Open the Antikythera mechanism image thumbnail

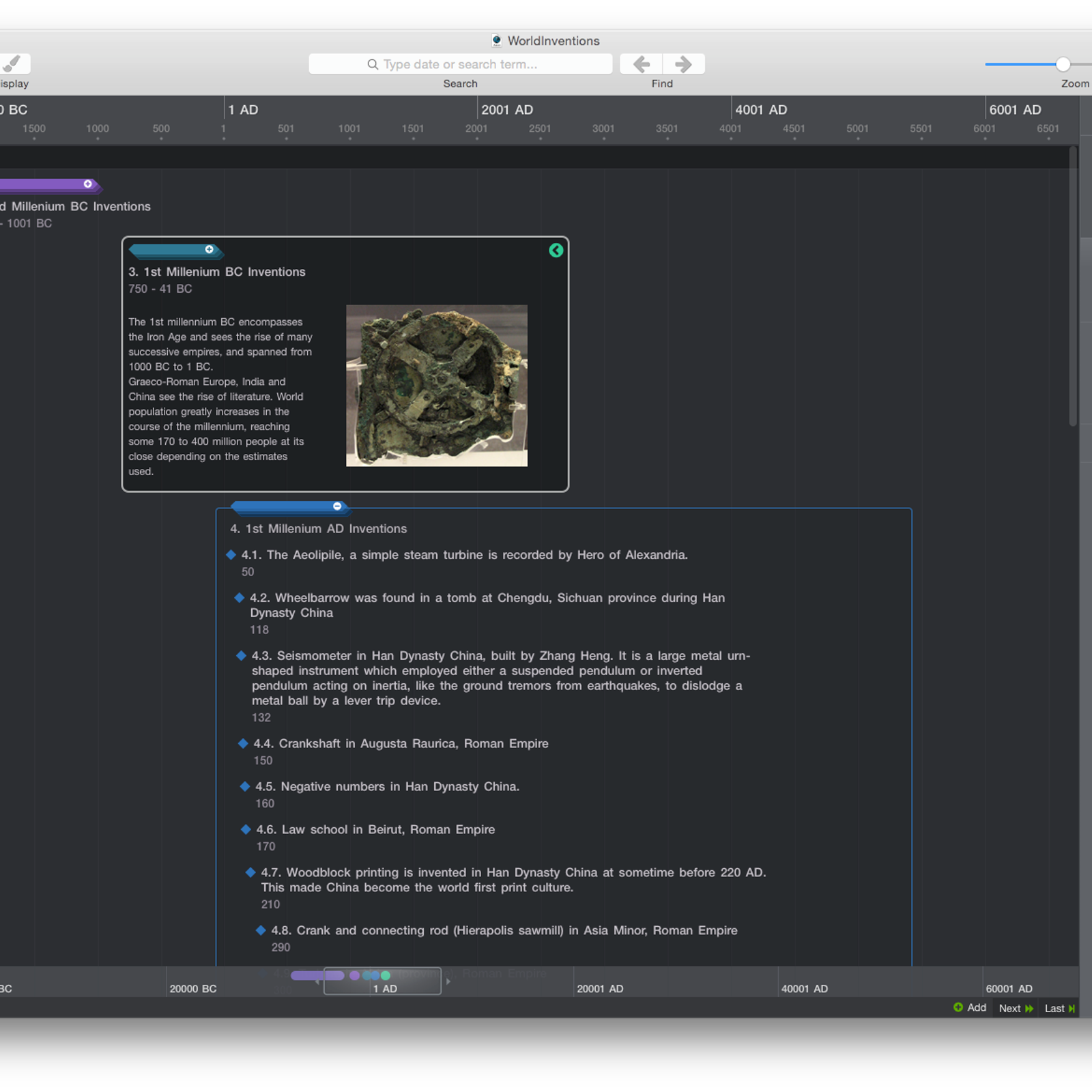(x=437, y=386)
